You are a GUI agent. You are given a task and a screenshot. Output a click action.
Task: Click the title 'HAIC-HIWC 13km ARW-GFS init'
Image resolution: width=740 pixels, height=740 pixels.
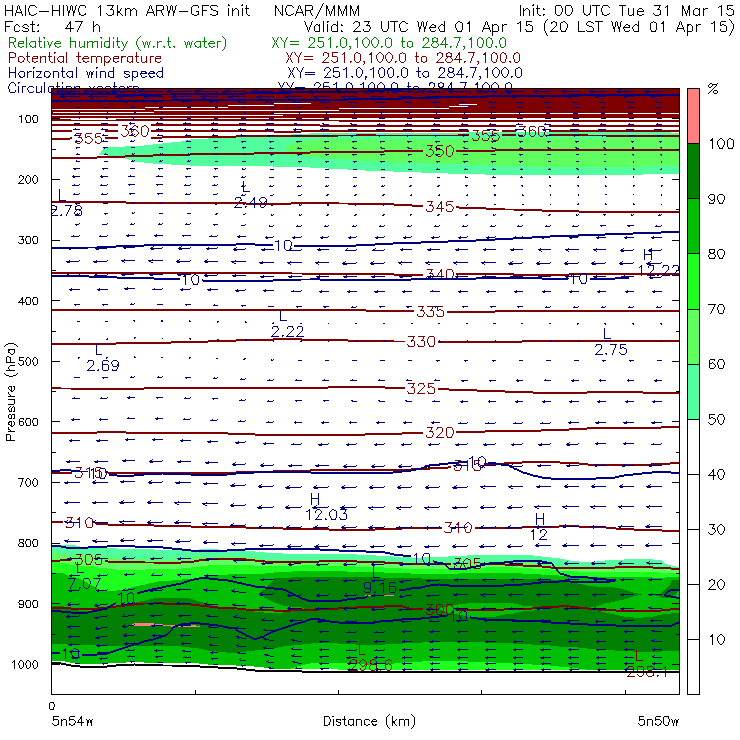127,11
